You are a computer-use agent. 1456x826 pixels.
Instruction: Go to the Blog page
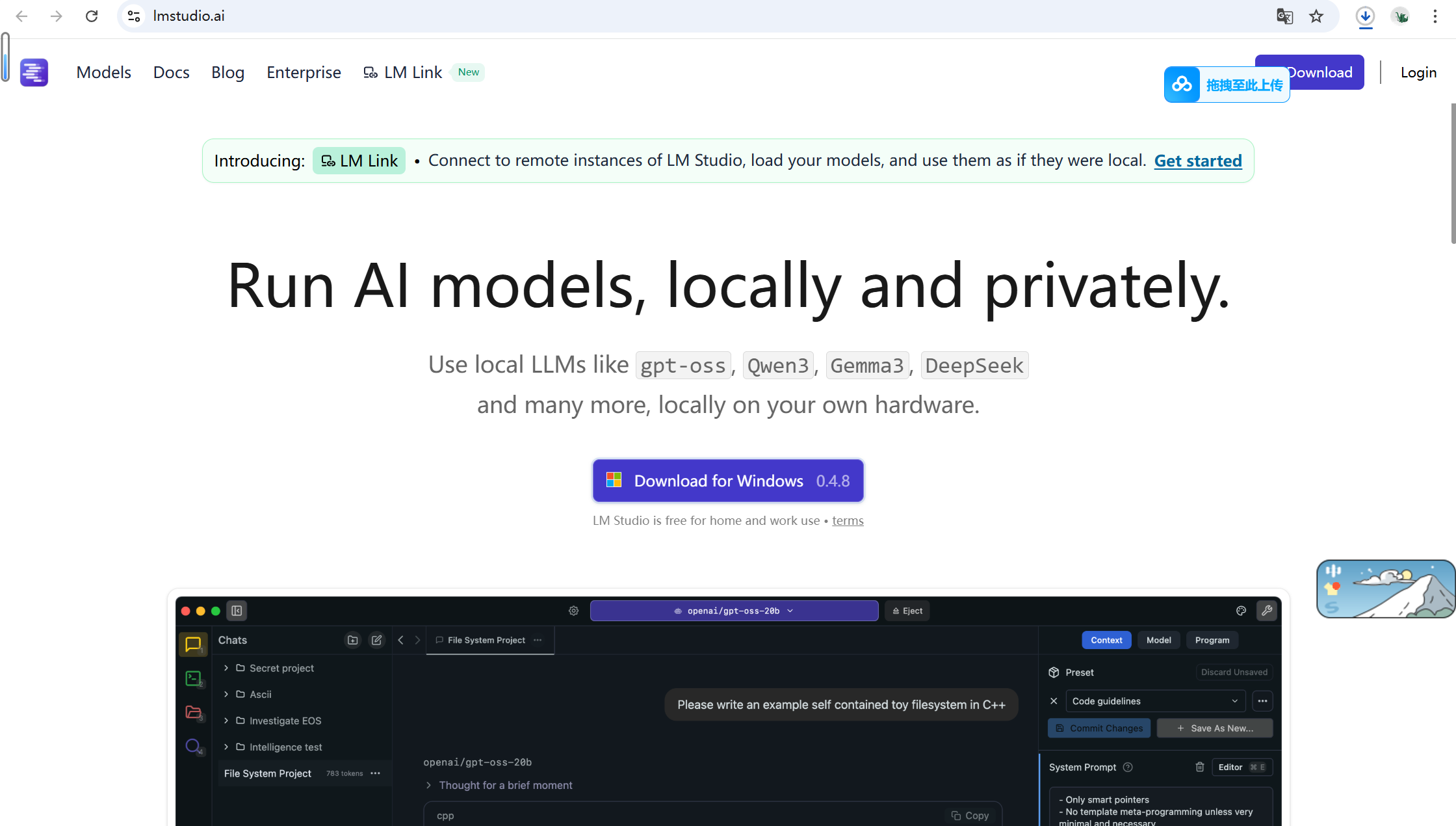tap(227, 72)
